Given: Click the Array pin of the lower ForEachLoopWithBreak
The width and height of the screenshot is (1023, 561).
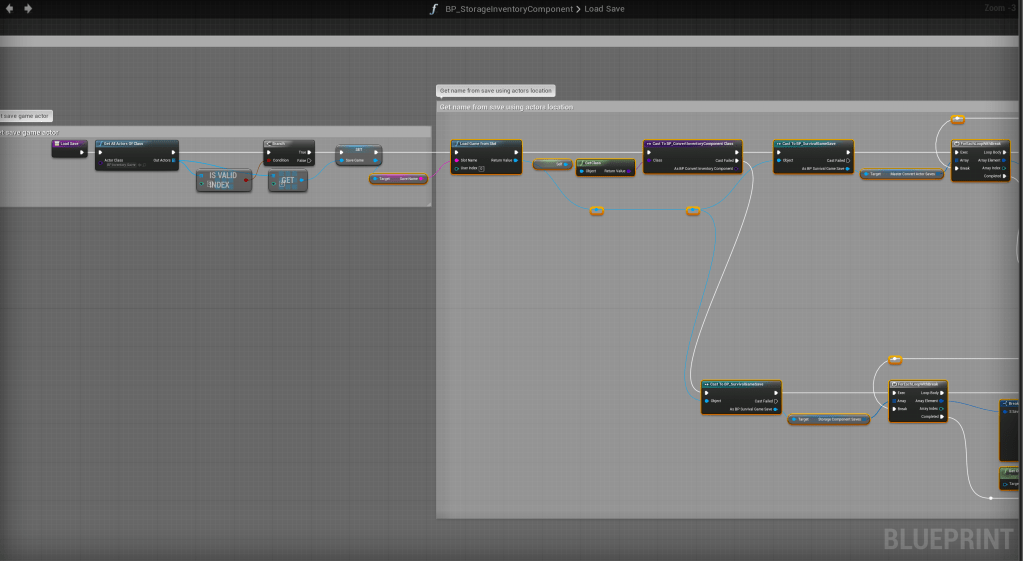Looking at the screenshot, I should (894, 401).
